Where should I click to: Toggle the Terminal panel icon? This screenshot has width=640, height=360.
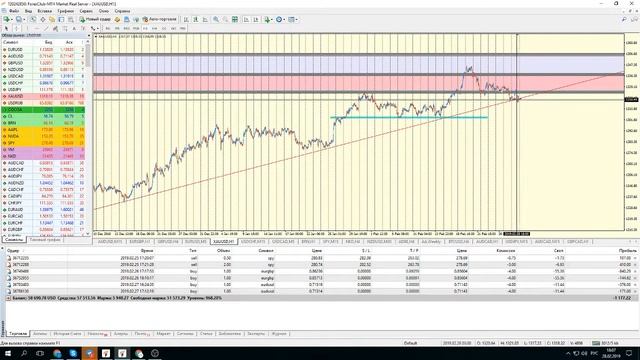pyautogui.click(x=61, y=19)
